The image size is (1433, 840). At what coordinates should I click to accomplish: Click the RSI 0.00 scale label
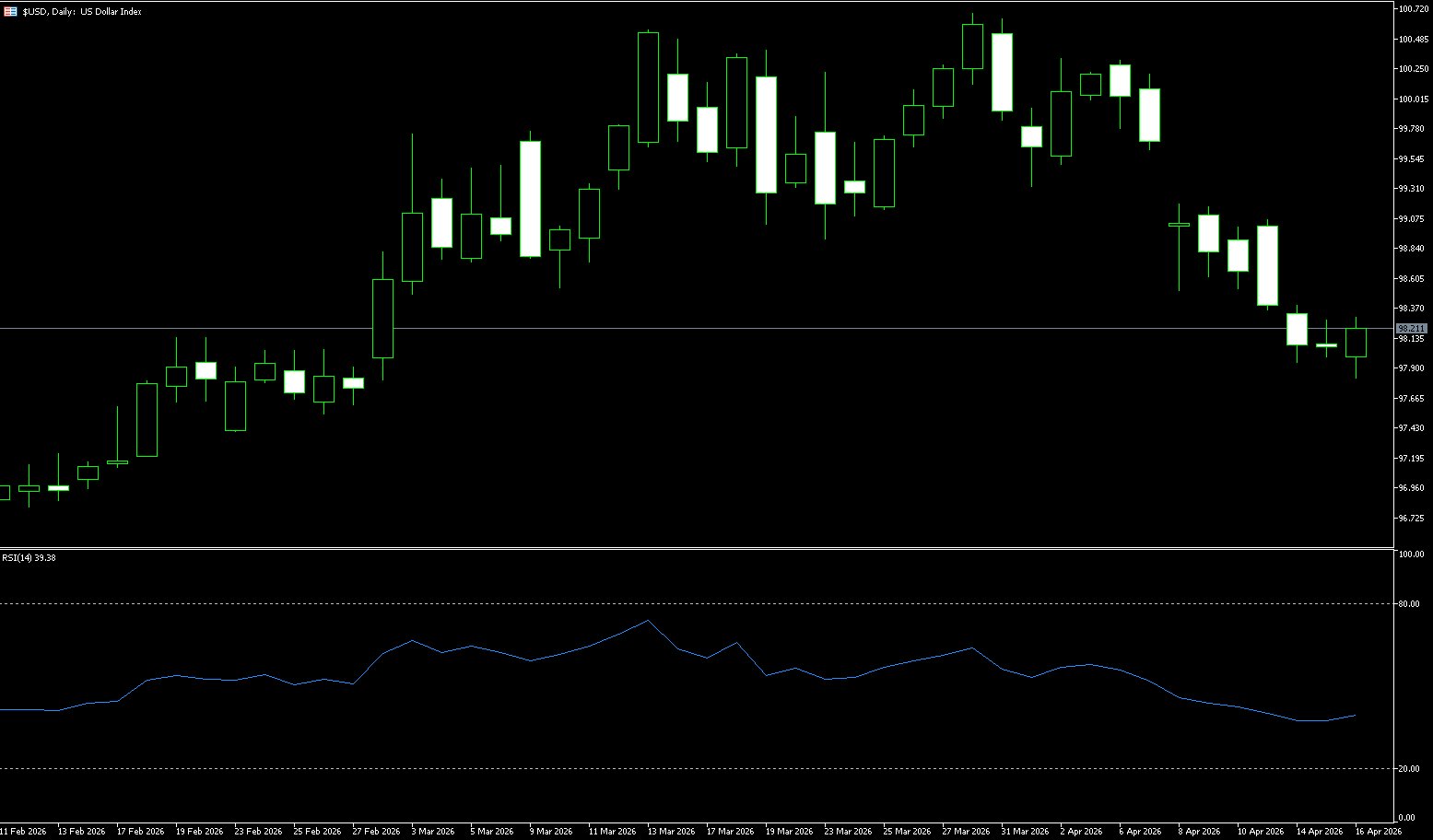[1406, 818]
